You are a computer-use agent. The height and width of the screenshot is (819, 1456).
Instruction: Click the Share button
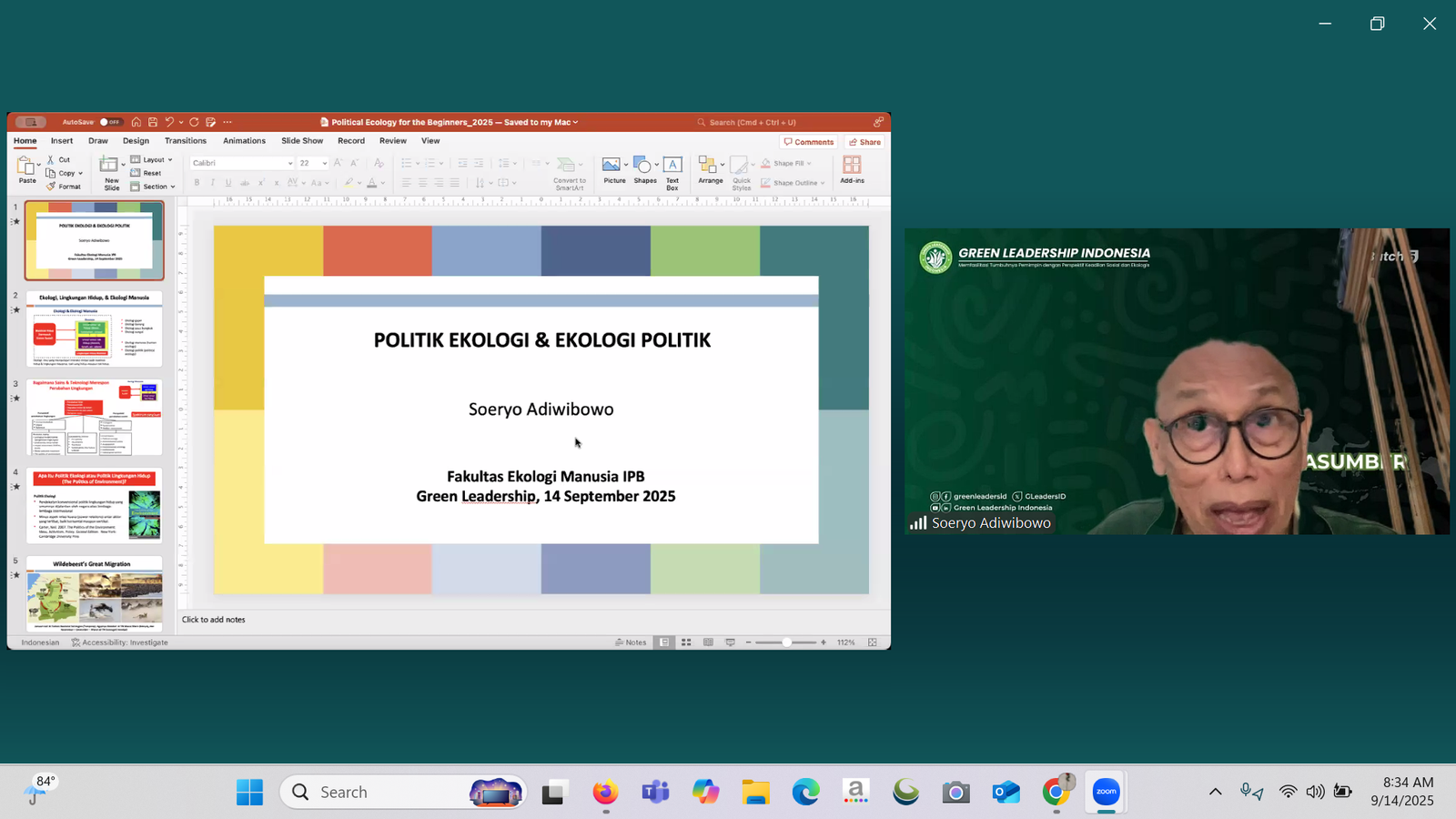tap(864, 142)
